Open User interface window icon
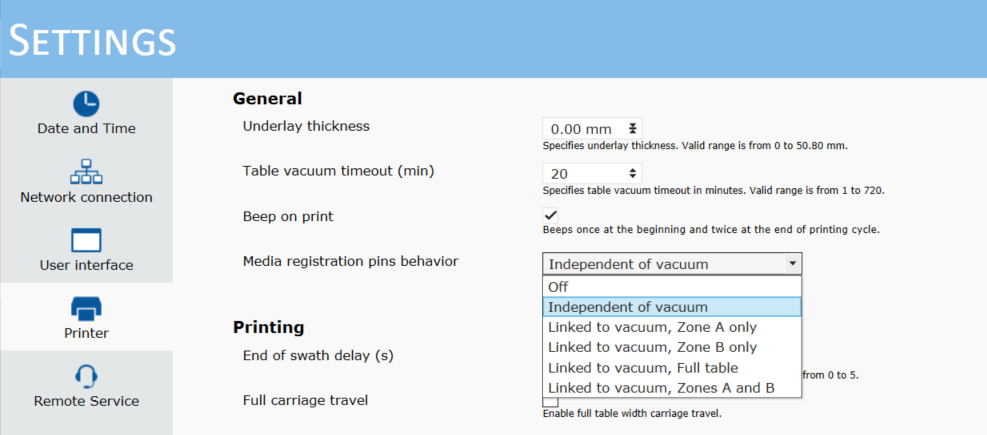 86,240
